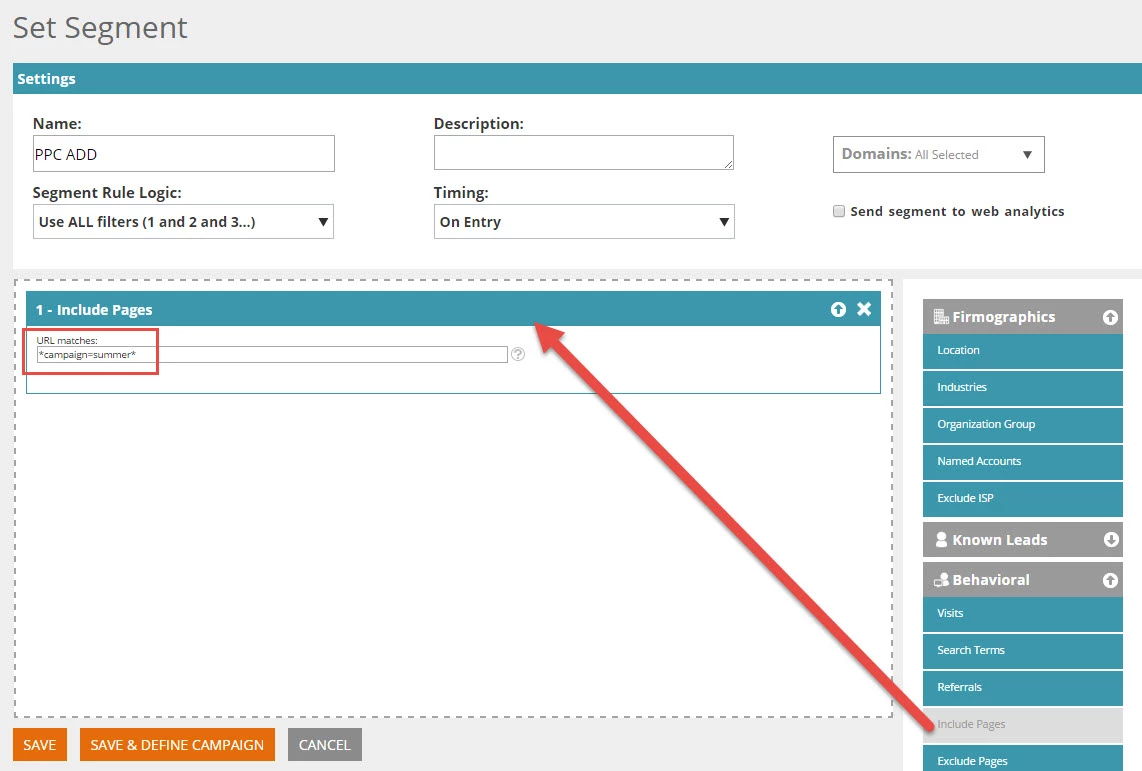
Task: Enable Send segment to web analytics checkbox
Action: 839,211
